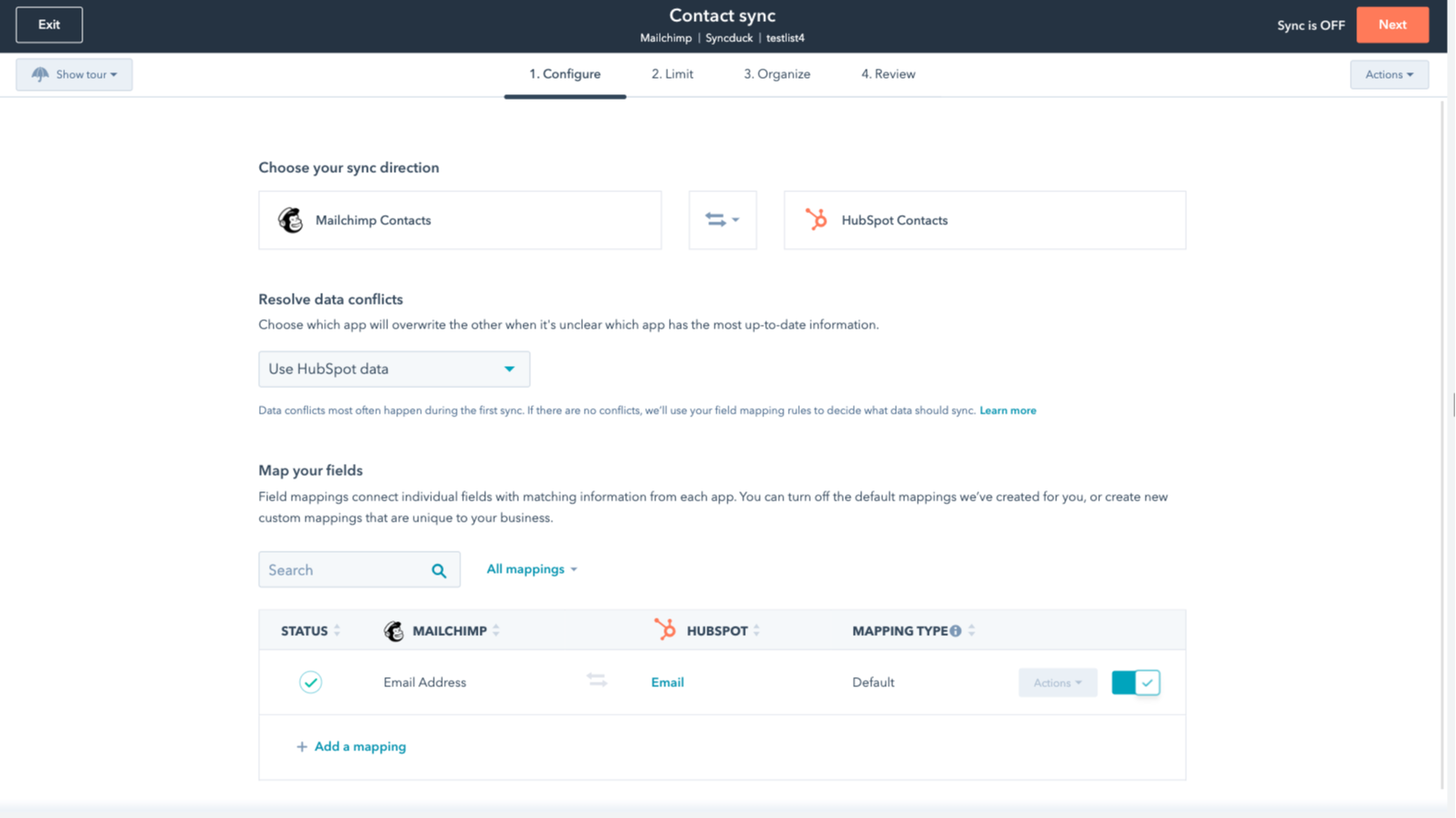The height and width of the screenshot is (818, 1456).
Task: Open the All mappings filter
Action: point(532,570)
